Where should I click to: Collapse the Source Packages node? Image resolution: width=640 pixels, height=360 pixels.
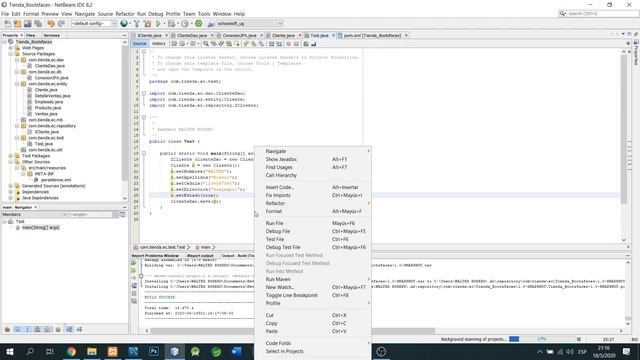point(11,54)
